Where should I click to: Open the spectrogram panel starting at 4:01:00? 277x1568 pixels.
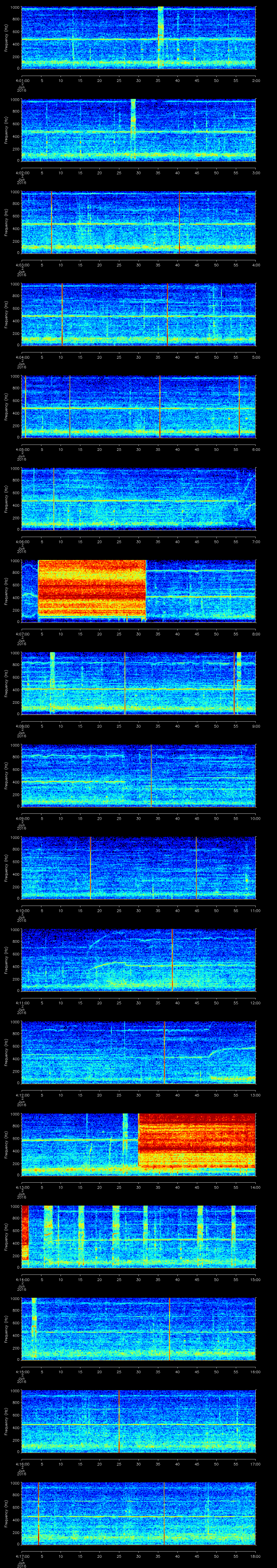pyautogui.click(x=138, y=38)
